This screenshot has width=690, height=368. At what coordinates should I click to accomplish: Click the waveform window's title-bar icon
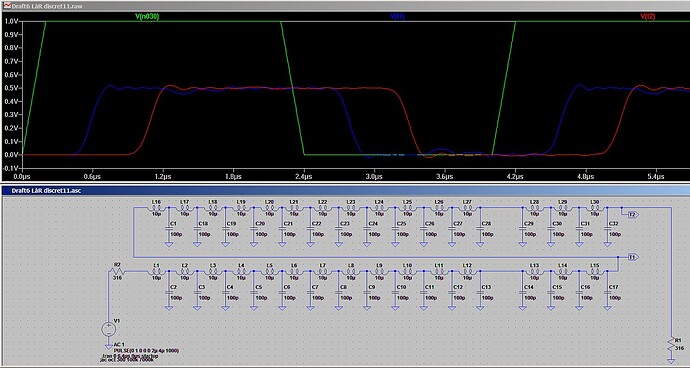click(x=6, y=6)
